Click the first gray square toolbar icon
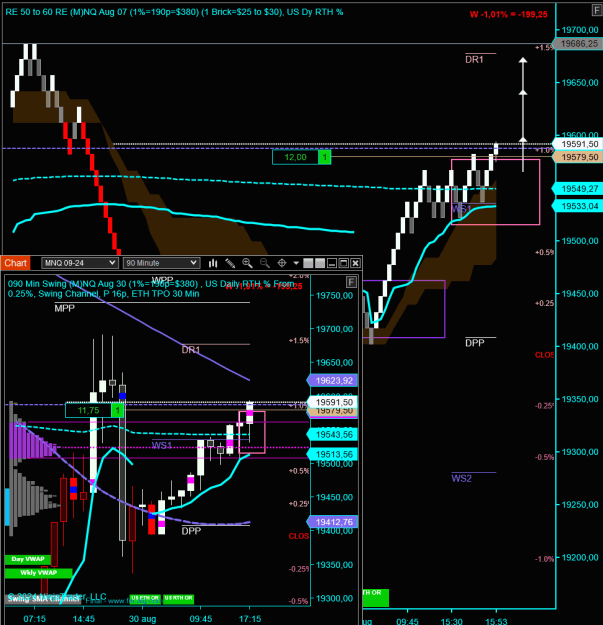 coord(308,263)
